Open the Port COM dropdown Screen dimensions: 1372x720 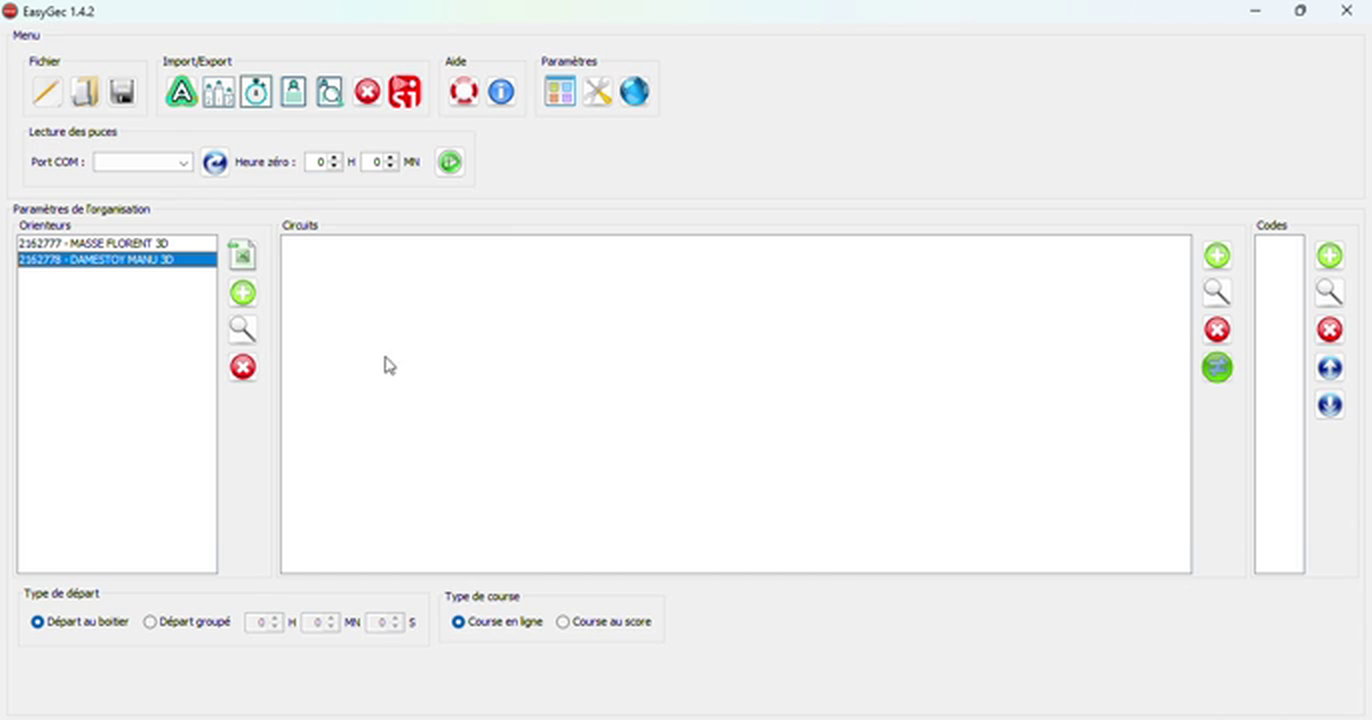point(183,162)
